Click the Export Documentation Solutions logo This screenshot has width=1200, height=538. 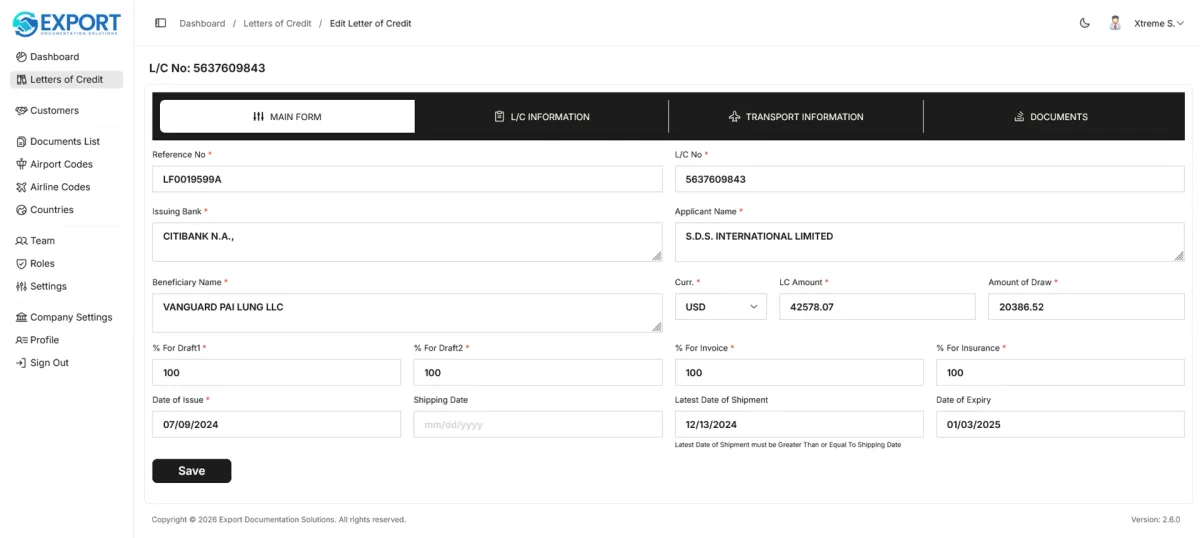pos(66,23)
